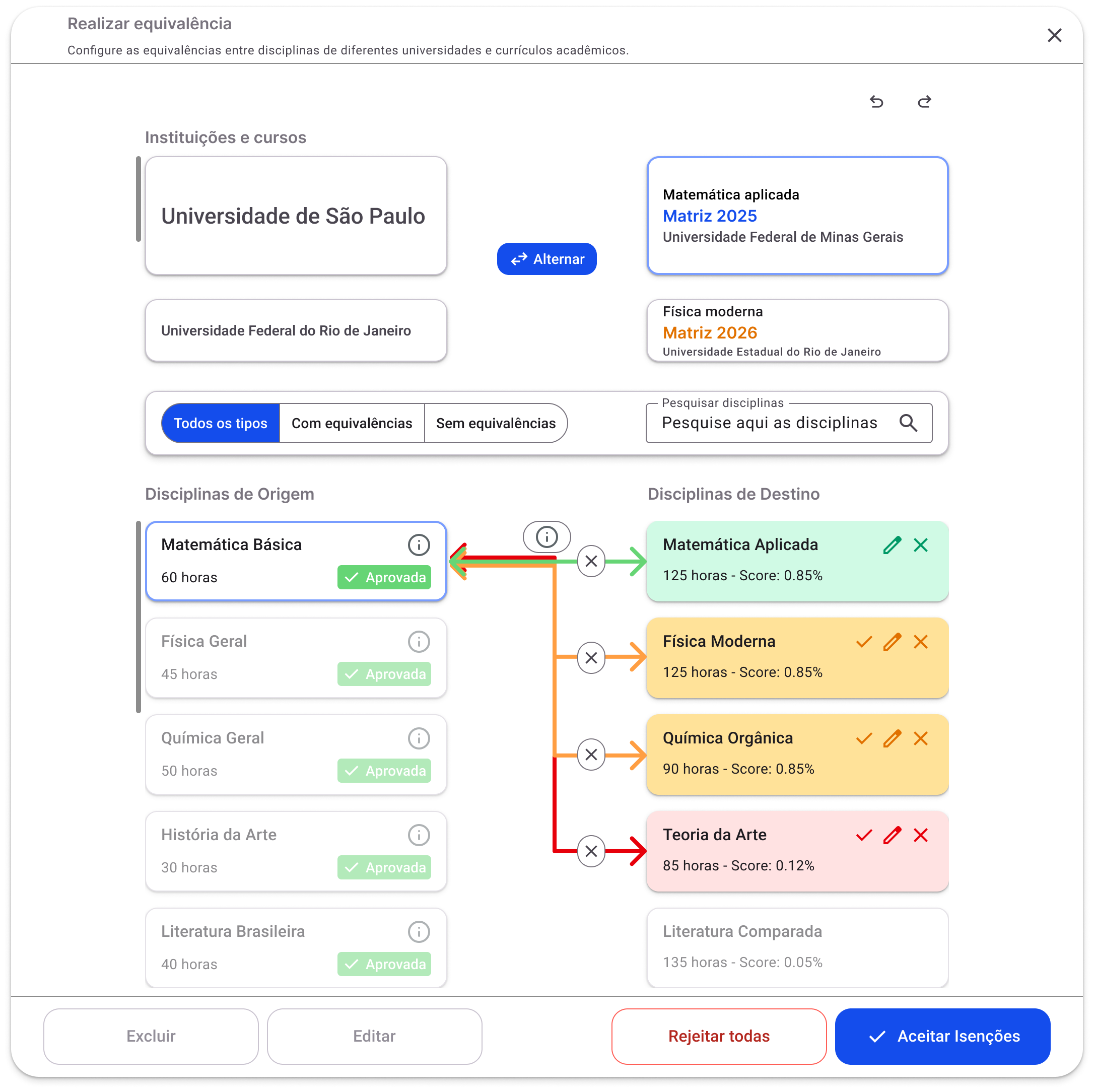1094x1092 pixels.
Task: Remove the connection arrow to Química Orgânica
Action: 591,755
